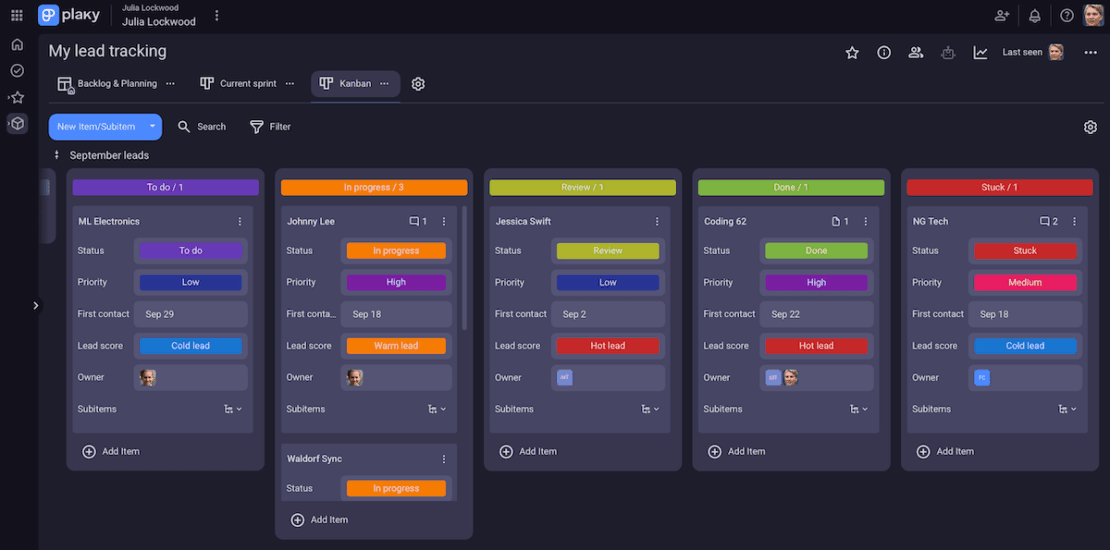The width and height of the screenshot is (1110, 550).
Task: Open the automations robot icon
Action: (948, 52)
